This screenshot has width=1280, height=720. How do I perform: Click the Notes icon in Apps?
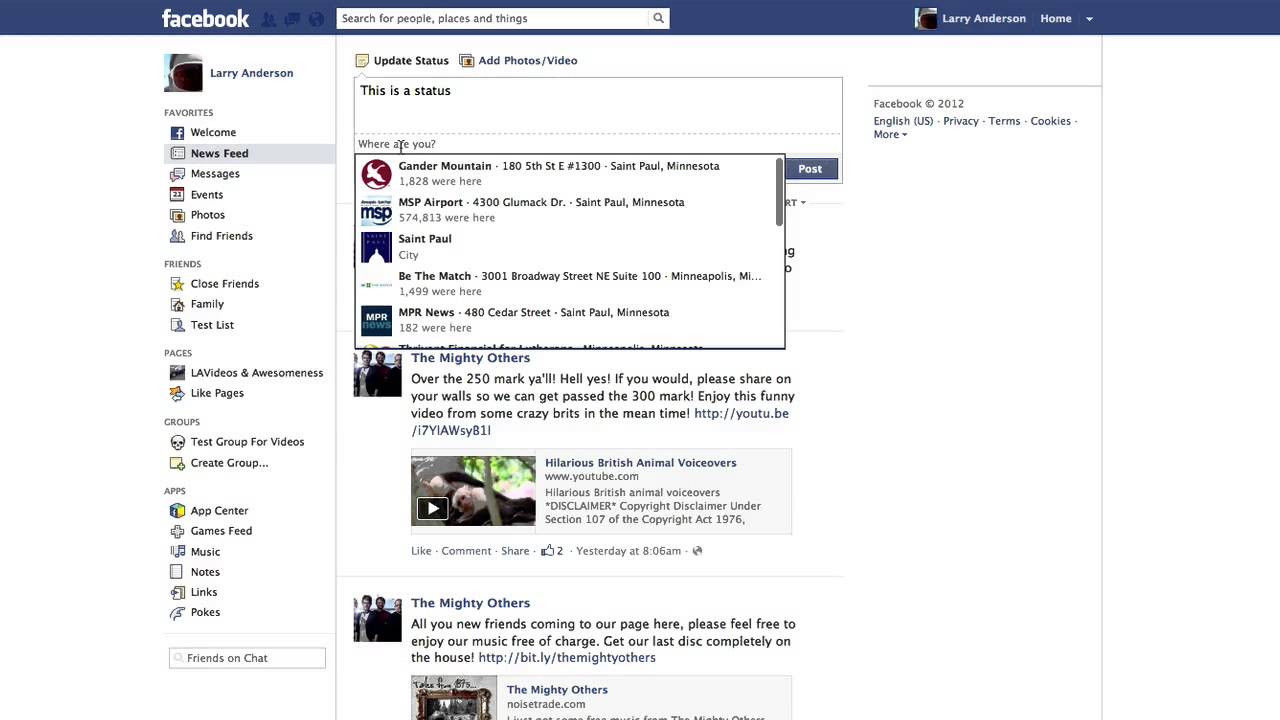(x=177, y=572)
